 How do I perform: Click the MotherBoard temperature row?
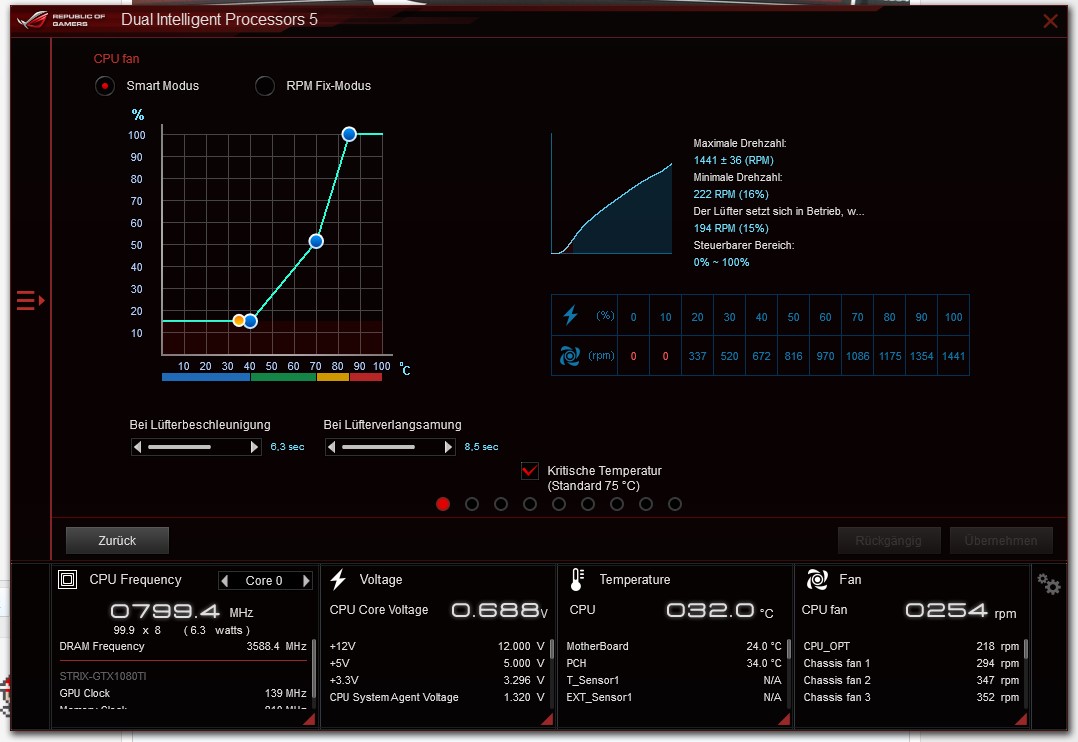[x=674, y=646]
